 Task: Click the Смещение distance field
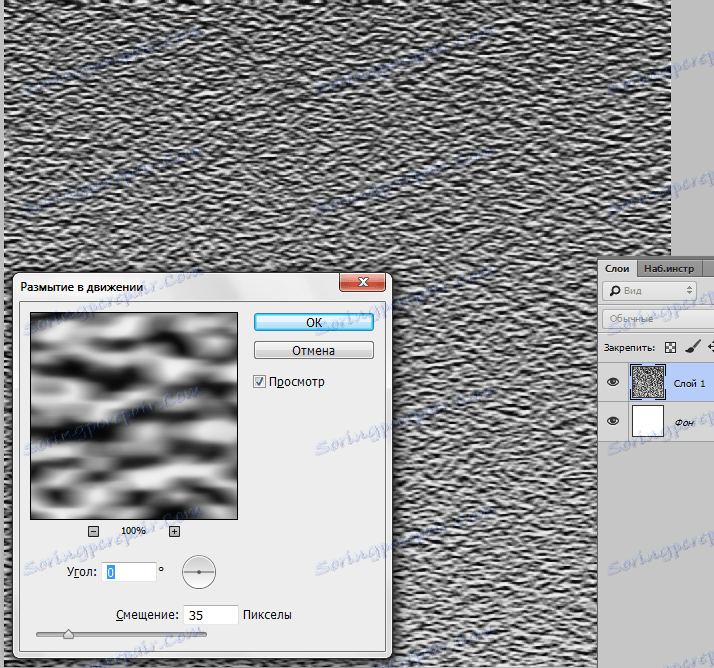(210, 615)
